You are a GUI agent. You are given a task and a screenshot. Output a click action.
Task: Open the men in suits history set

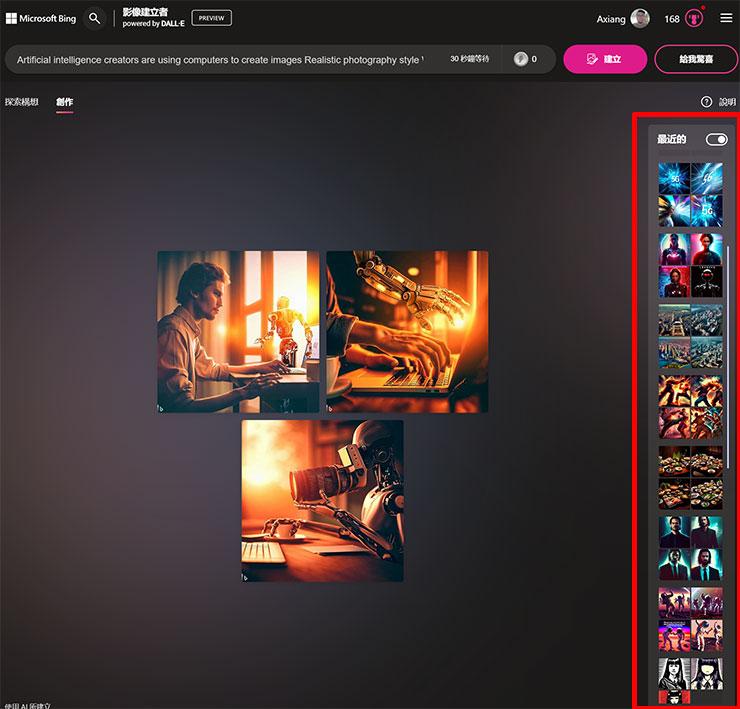pos(690,549)
